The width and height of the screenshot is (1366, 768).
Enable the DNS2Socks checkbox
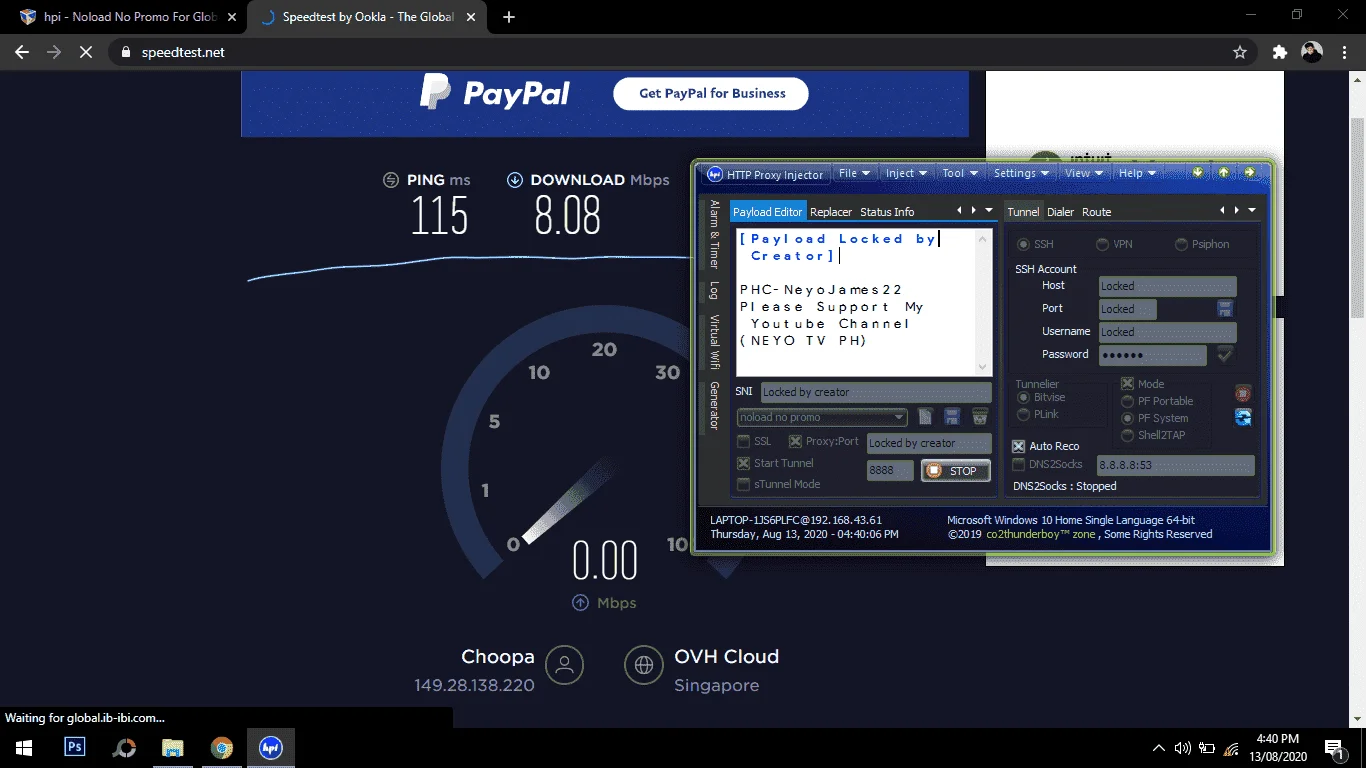tap(1018, 464)
